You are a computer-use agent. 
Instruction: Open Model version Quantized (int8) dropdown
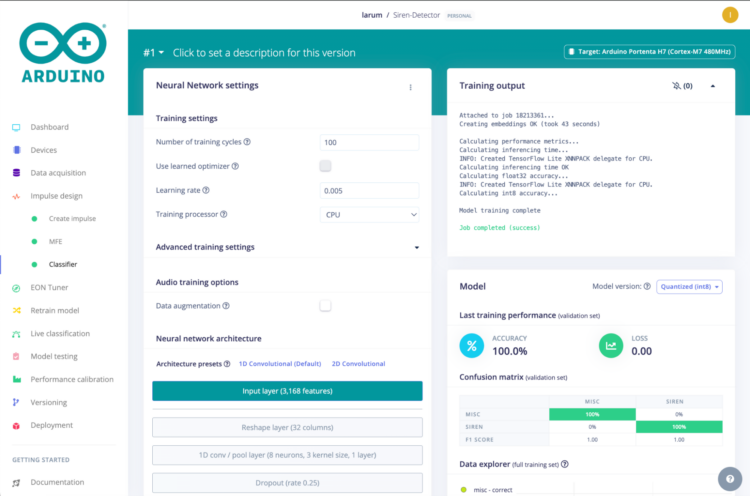pyautogui.click(x=689, y=287)
